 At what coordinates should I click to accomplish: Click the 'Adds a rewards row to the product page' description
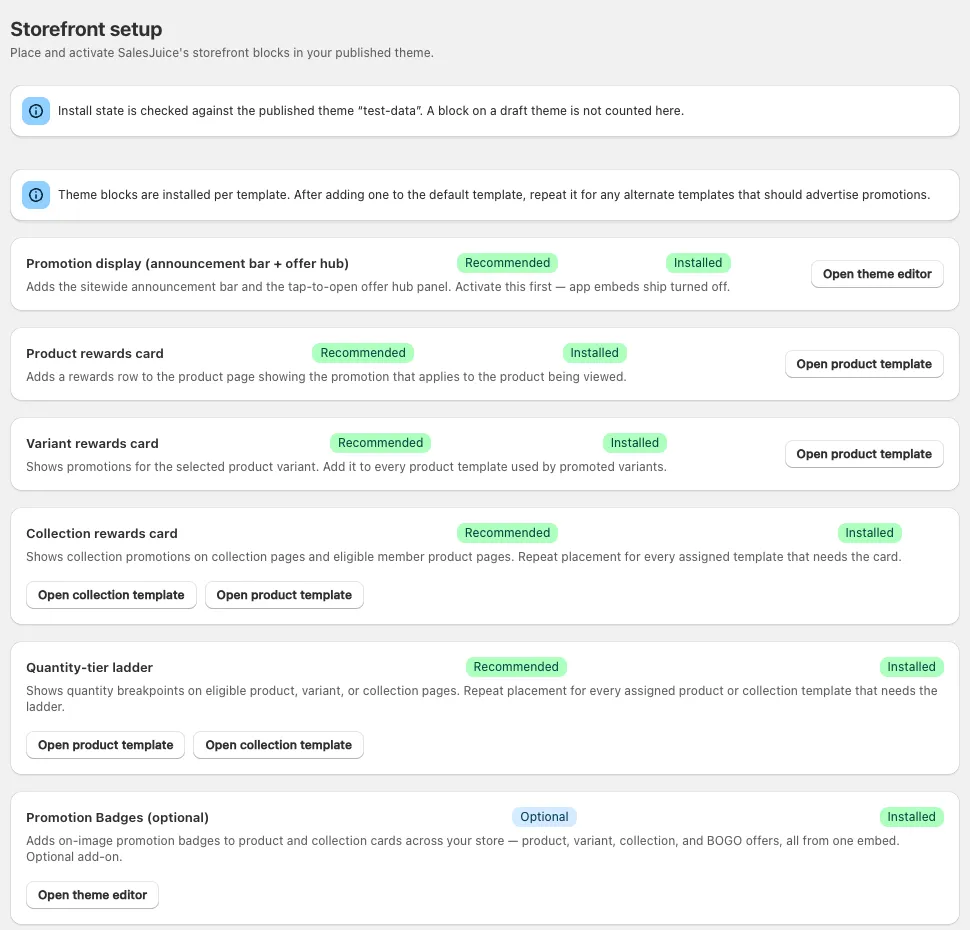pos(326,377)
